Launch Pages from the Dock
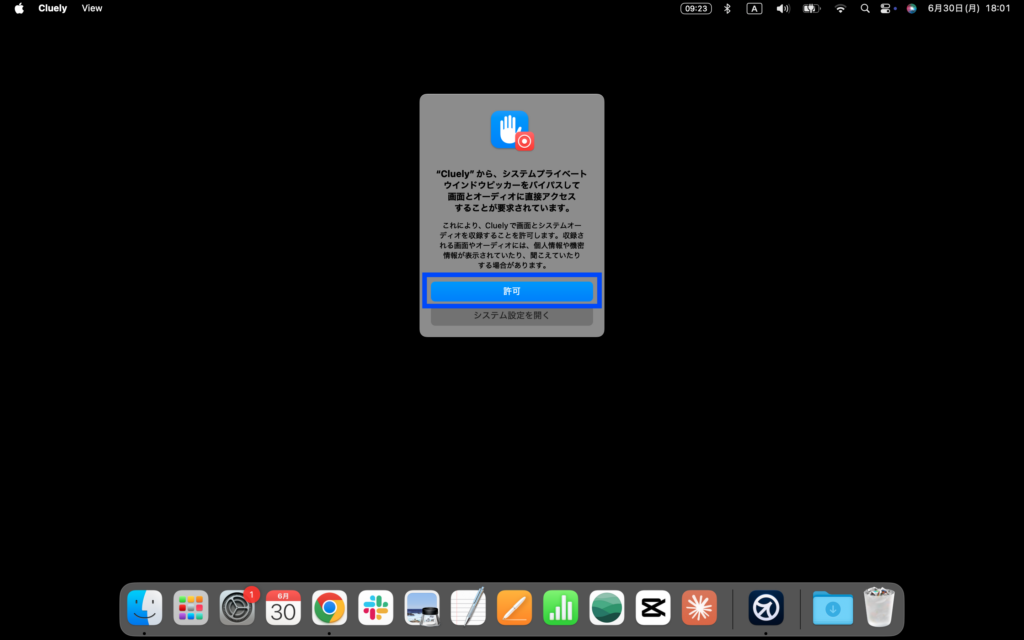Screen dimensions: 1024x640 point(515,608)
